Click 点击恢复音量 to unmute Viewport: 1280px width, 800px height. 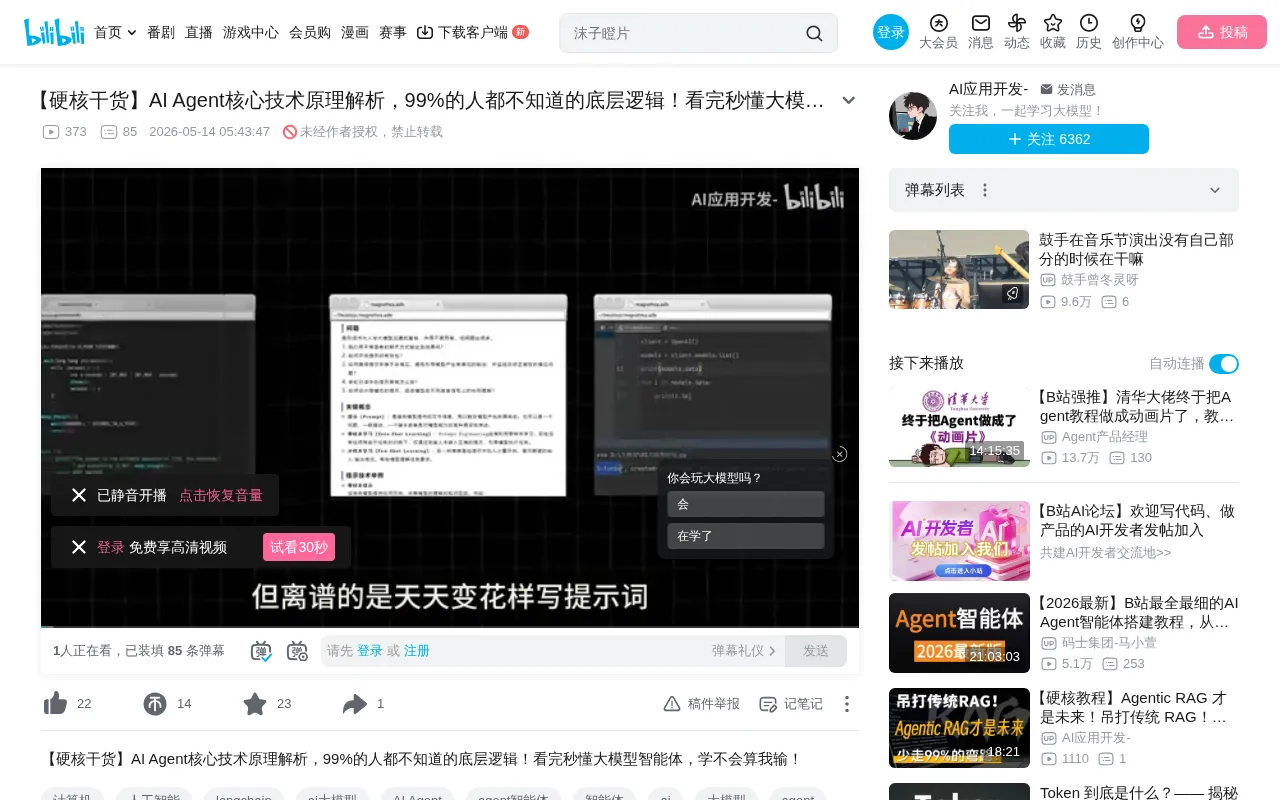[x=221, y=495]
